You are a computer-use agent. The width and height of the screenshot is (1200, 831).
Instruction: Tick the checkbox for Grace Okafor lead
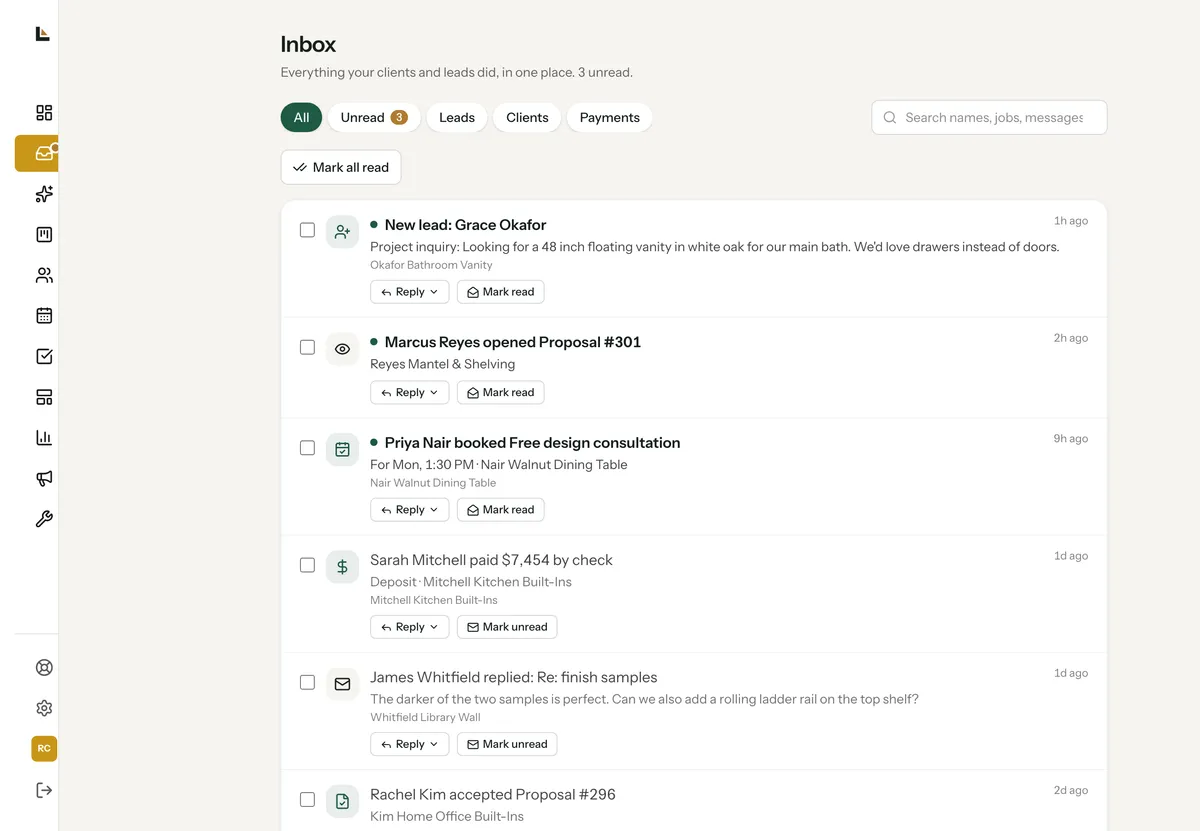click(x=308, y=230)
